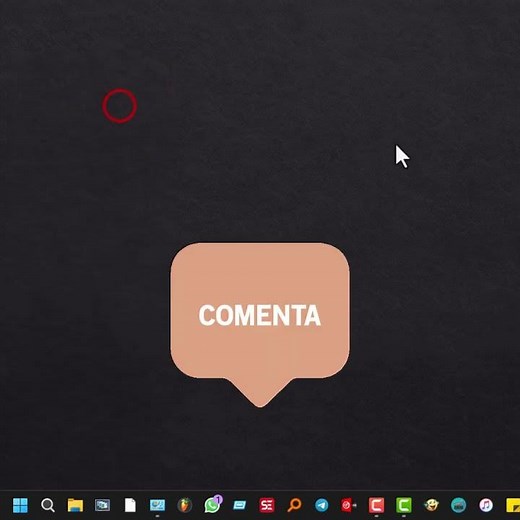520x520 pixels.
Task: Open the orange magnifier search app
Action: tap(294, 505)
